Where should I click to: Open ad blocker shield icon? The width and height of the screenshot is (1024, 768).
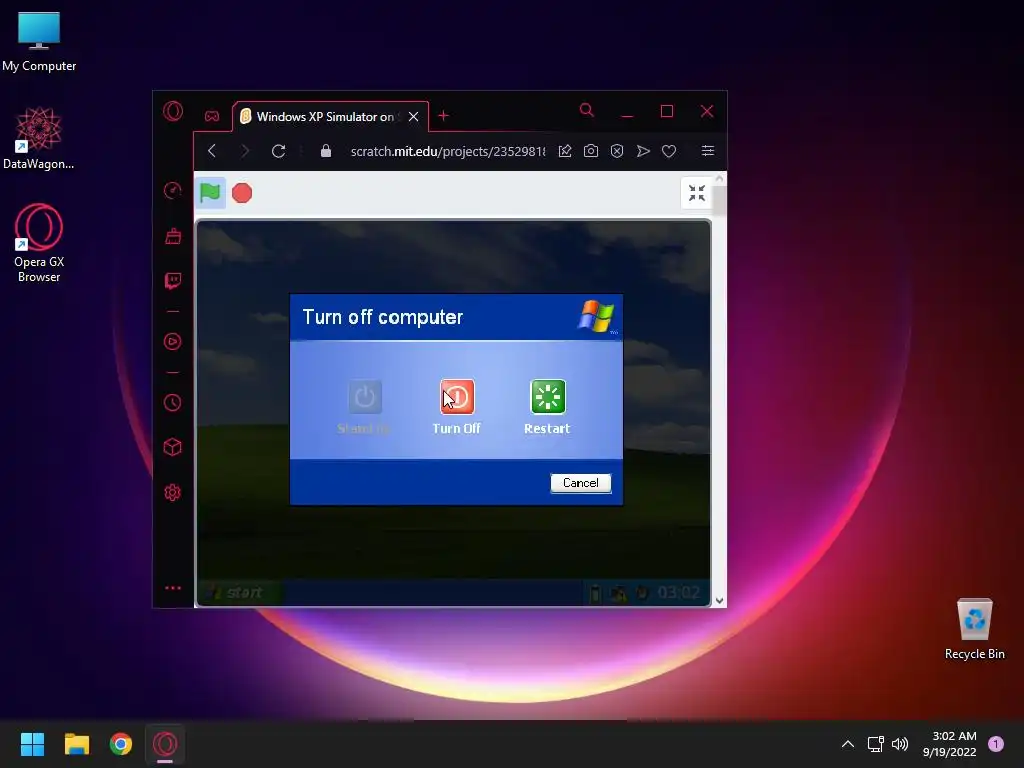pos(616,151)
